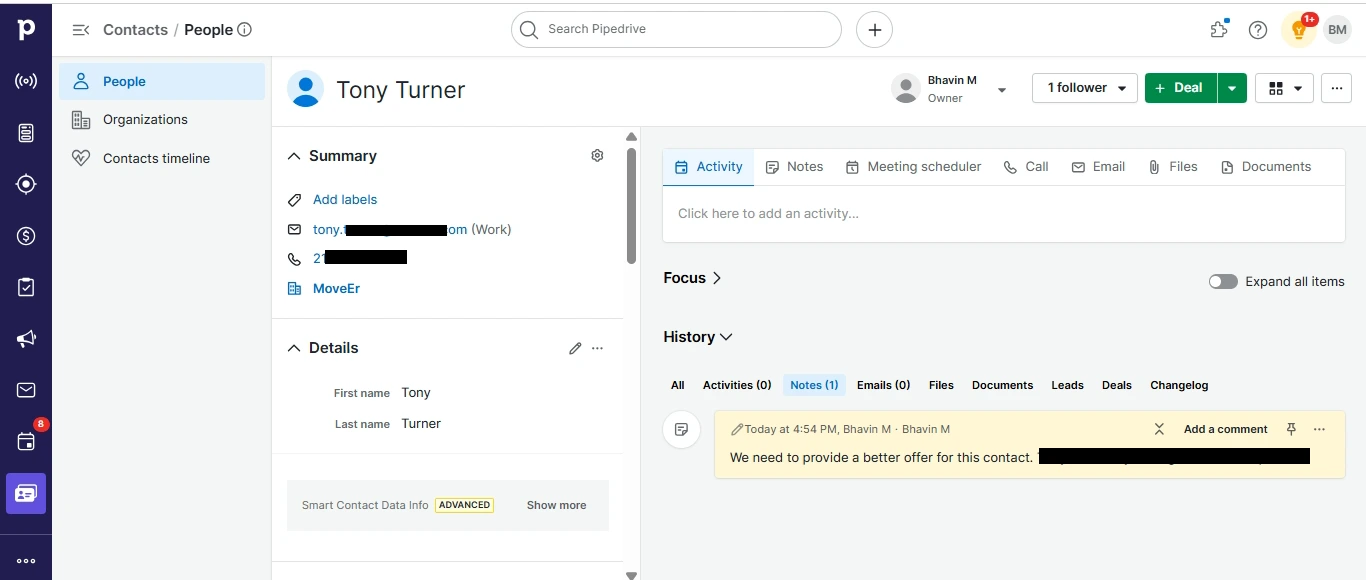Click the add an activity field
The width and height of the screenshot is (1366, 580).
[x=1003, y=213]
